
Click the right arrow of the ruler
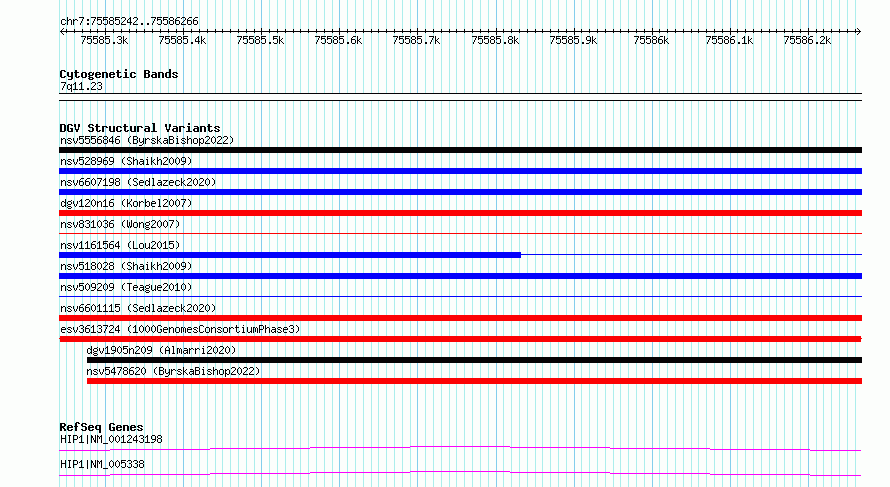point(858,31)
